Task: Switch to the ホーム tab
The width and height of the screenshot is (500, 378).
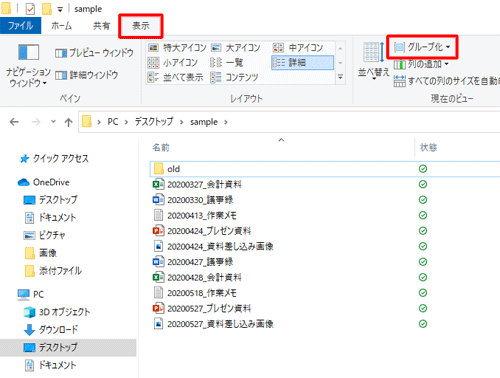Action: pyautogui.click(x=61, y=26)
